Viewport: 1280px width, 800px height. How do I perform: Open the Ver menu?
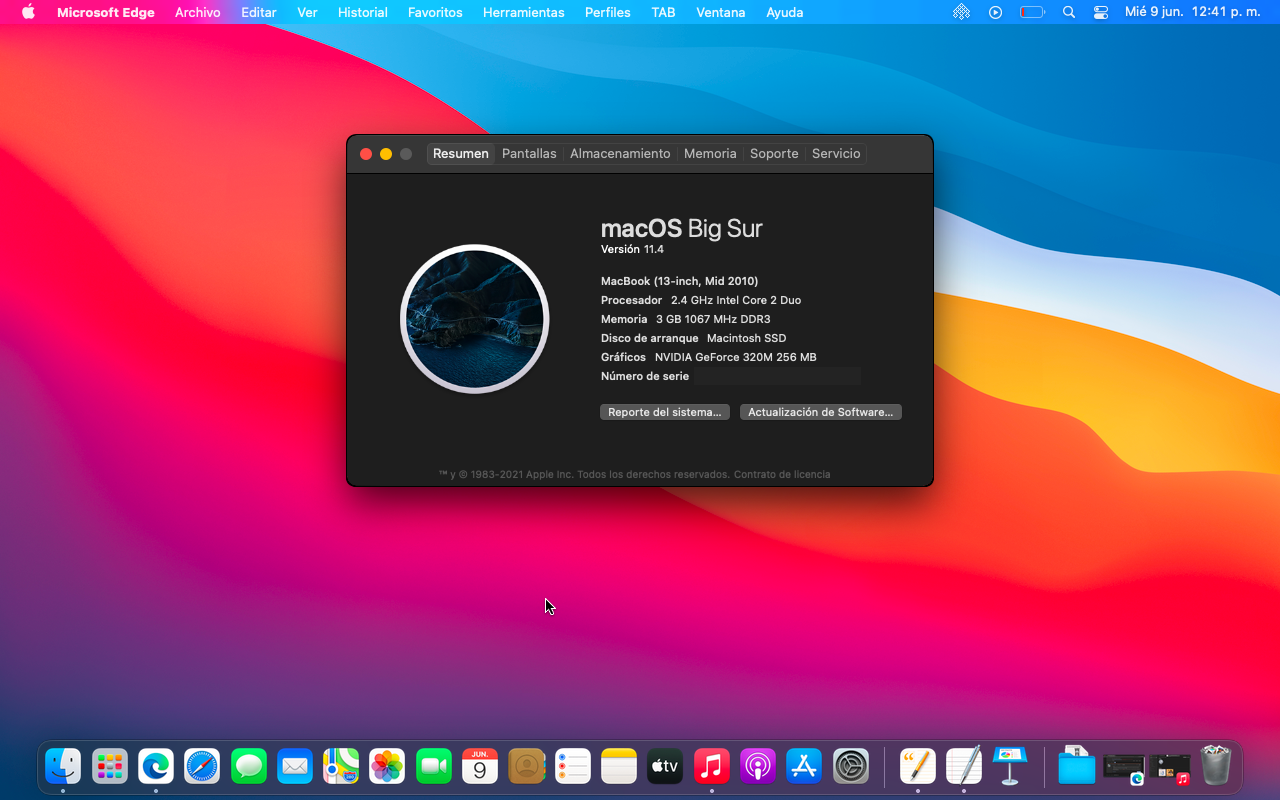click(307, 12)
